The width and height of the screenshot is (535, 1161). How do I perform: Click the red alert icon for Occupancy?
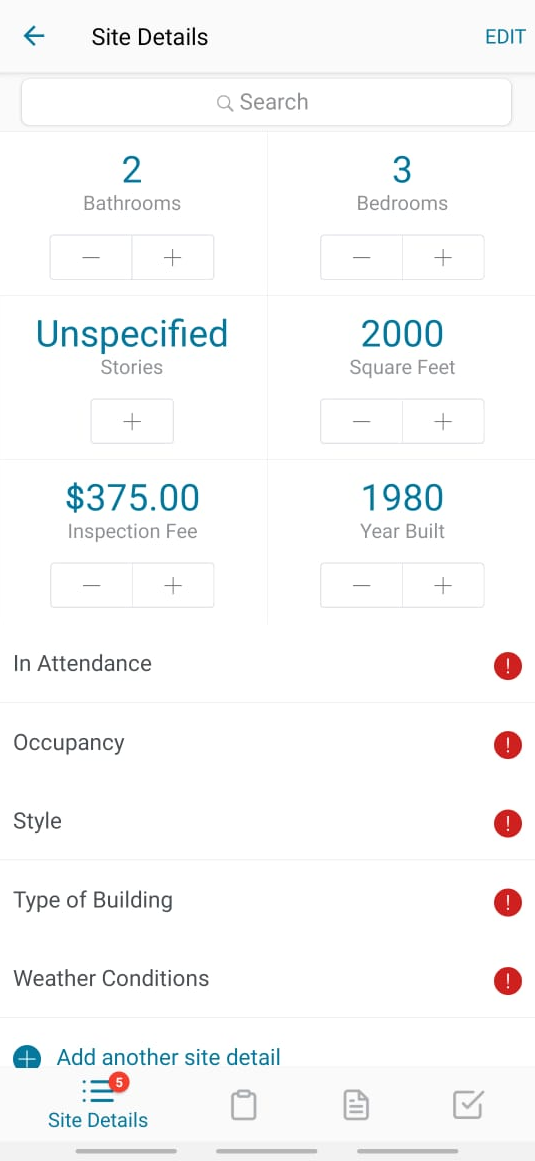click(x=508, y=745)
